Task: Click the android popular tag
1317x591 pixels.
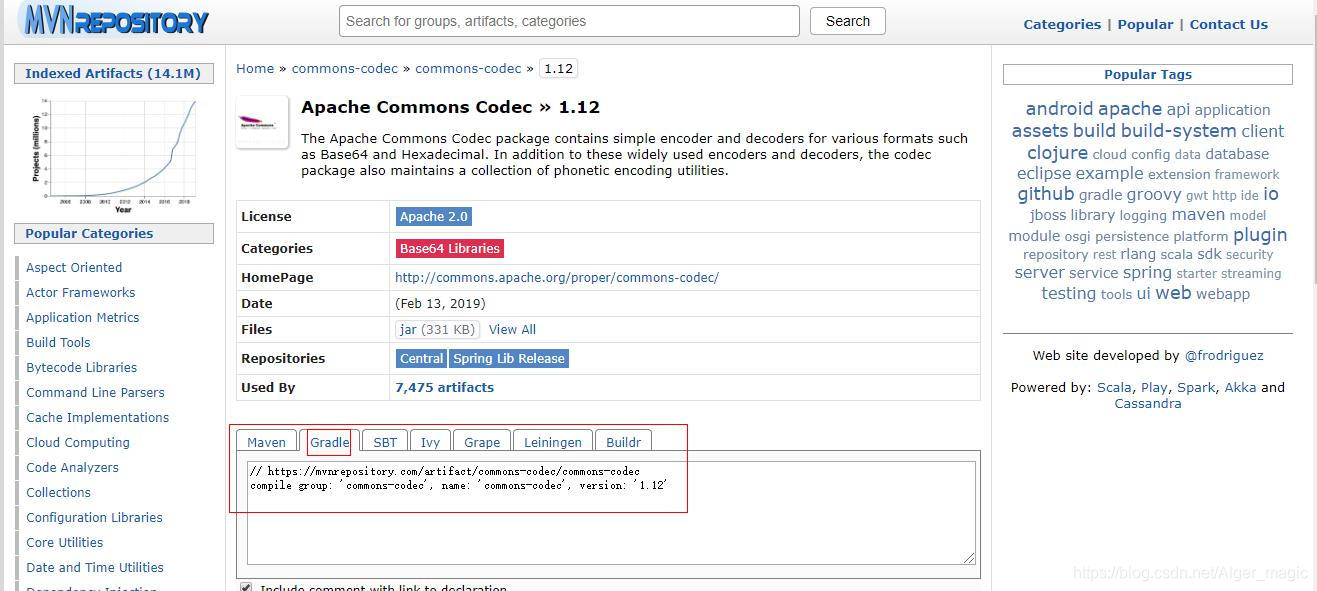Action: pos(1059,109)
